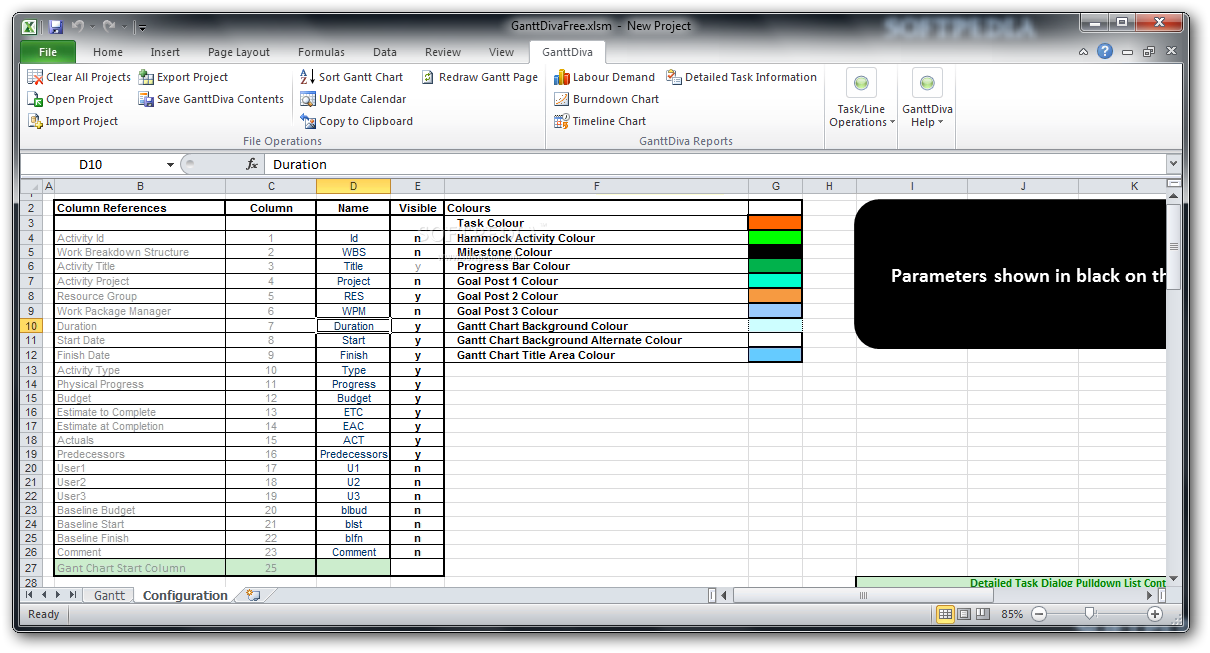Viewport: 1210px width, 653px height.
Task: Select the 'Predecessors' name cell
Action: click(353, 454)
